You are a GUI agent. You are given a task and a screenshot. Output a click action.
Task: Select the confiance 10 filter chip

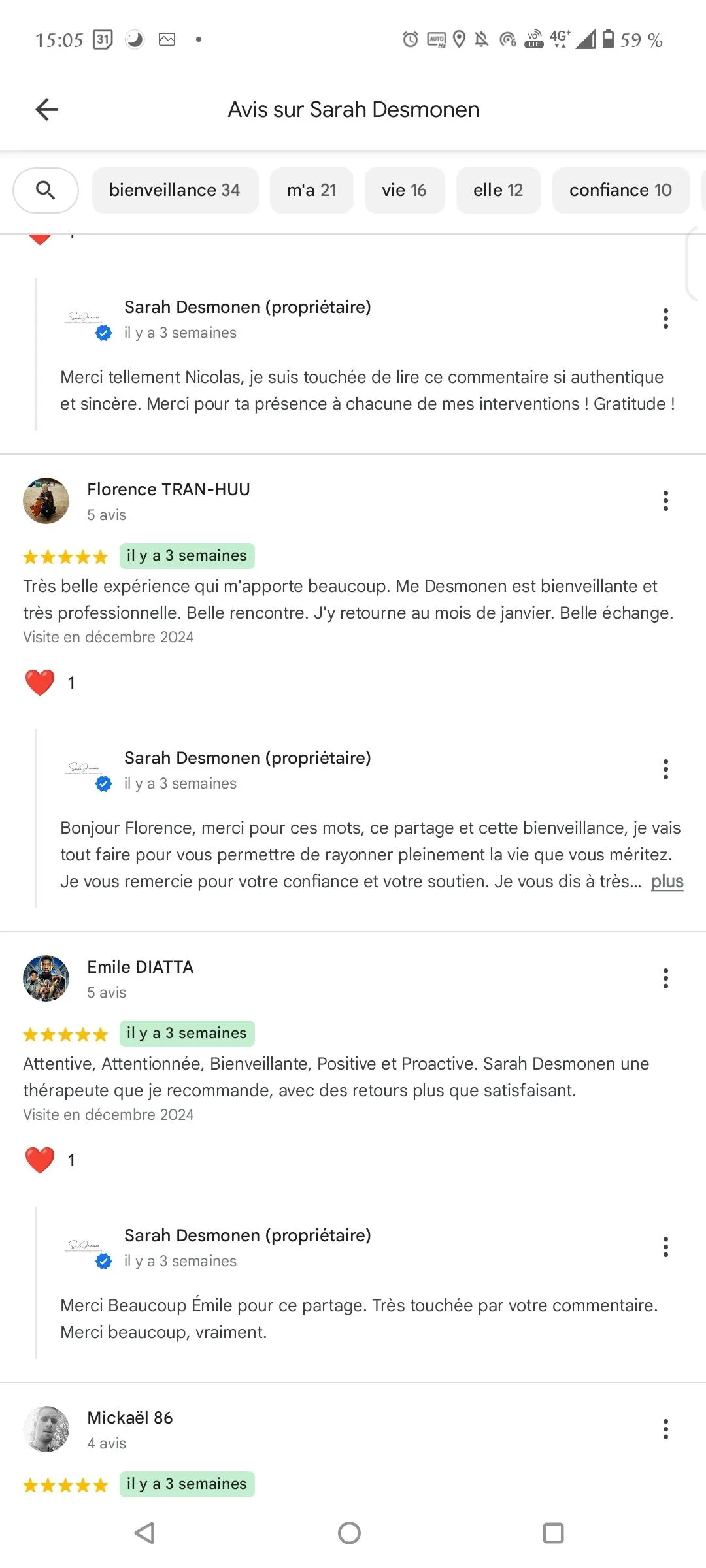point(621,190)
